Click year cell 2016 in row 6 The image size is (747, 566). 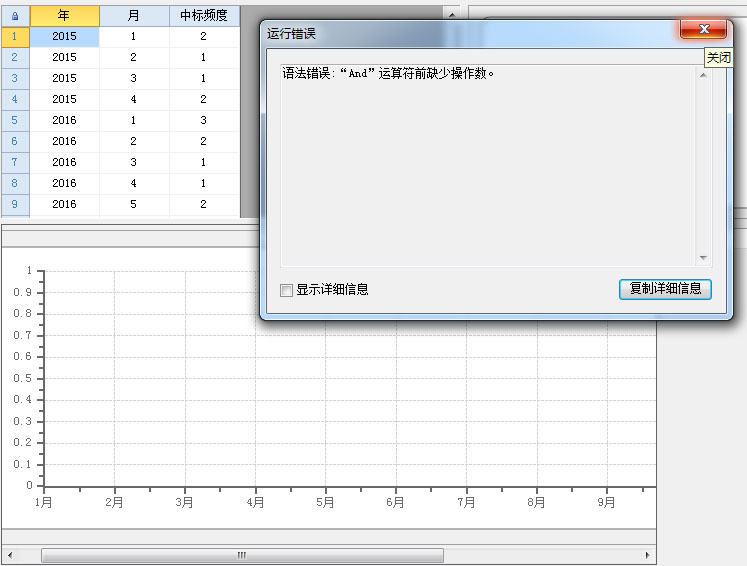click(x=64, y=142)
